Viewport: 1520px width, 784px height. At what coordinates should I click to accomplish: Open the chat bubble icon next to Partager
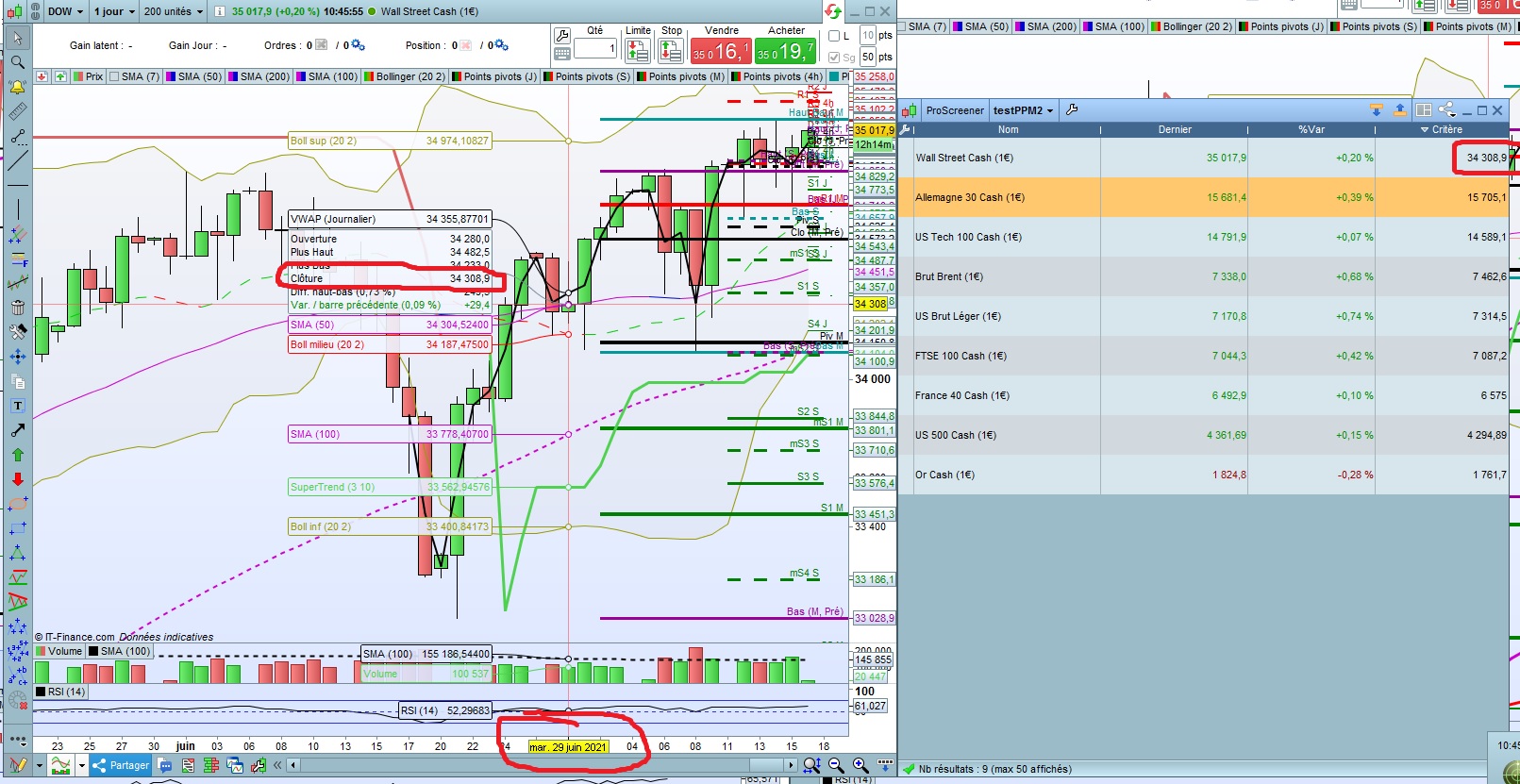165,765
